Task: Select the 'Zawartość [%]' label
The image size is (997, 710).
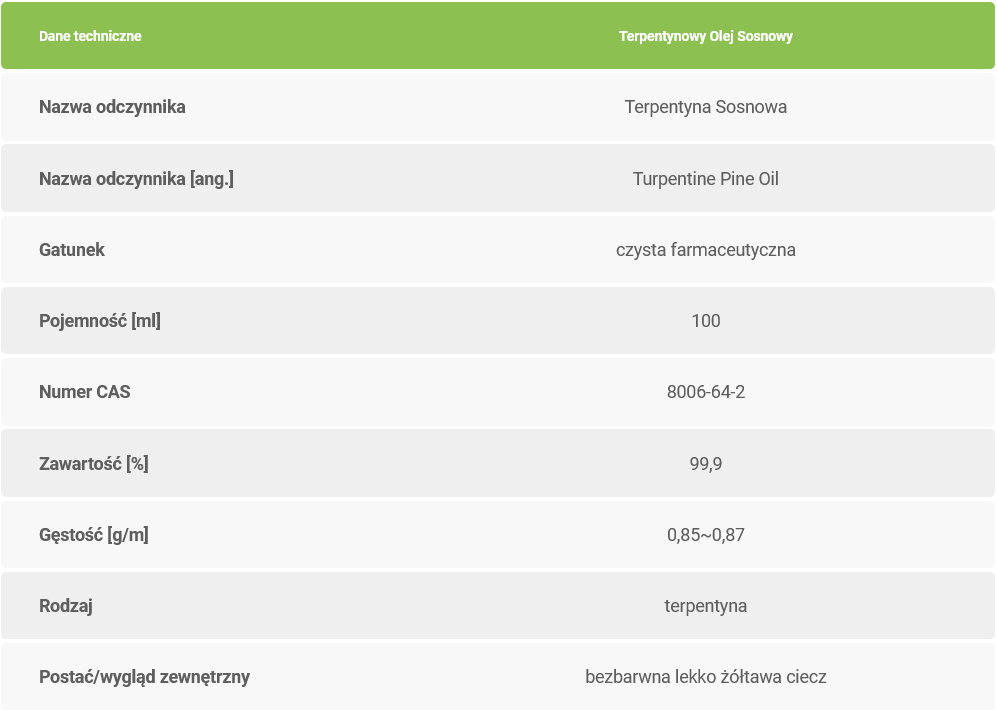Action: (94, 464)
